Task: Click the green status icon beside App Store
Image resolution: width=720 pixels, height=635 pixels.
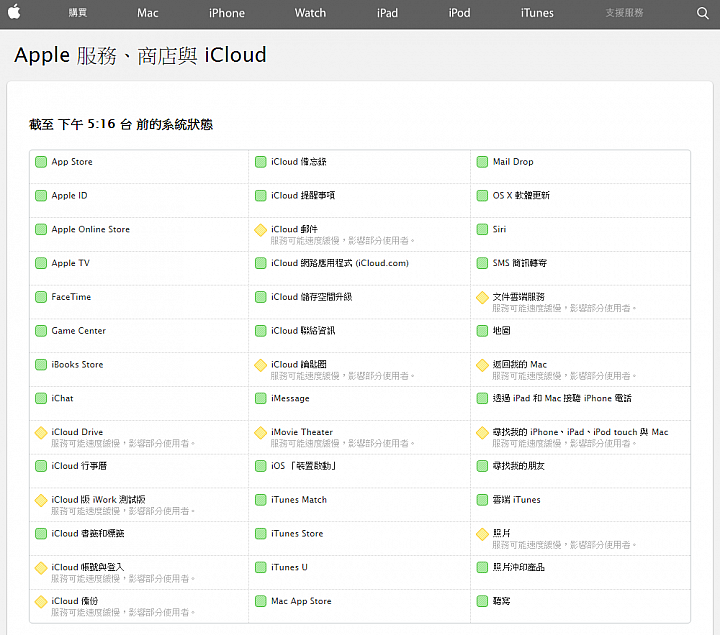Action: coord(41,162)
